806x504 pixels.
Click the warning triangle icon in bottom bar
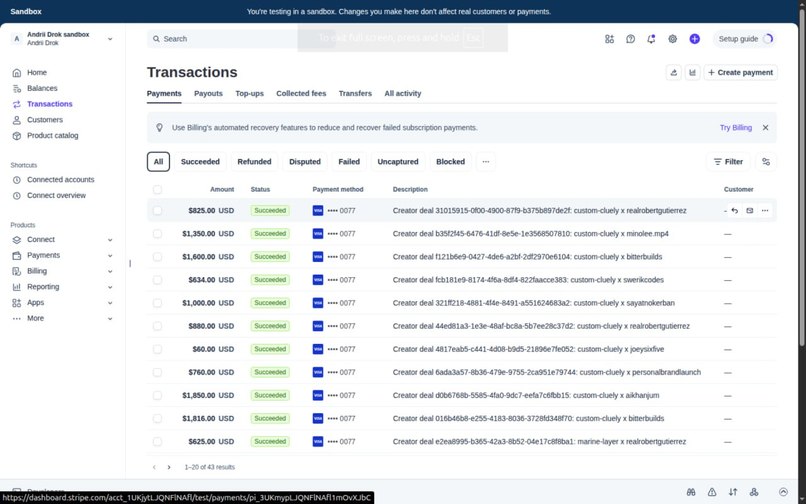coord(712,492)
